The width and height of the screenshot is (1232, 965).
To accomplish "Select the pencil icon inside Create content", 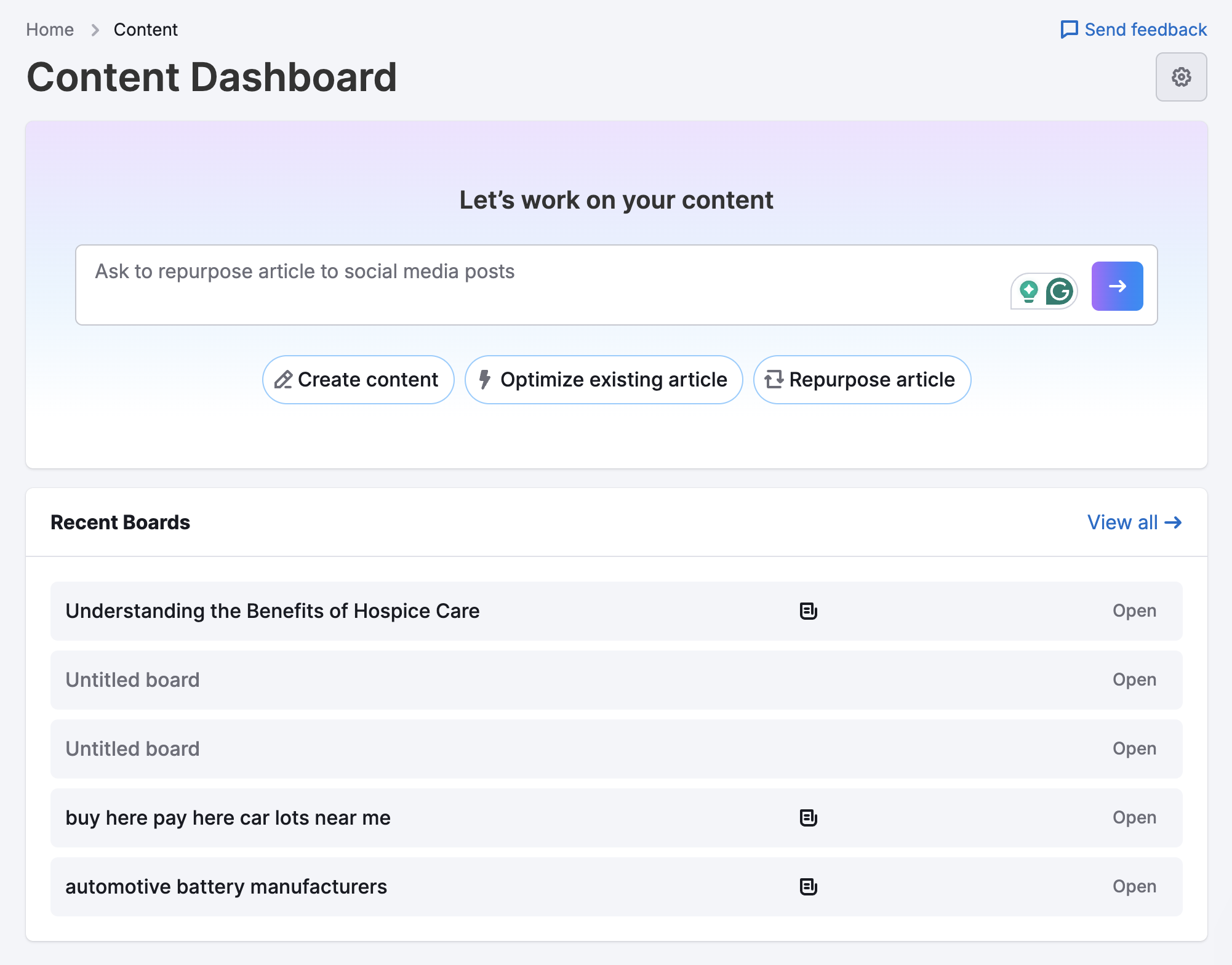I will [284, 380].
